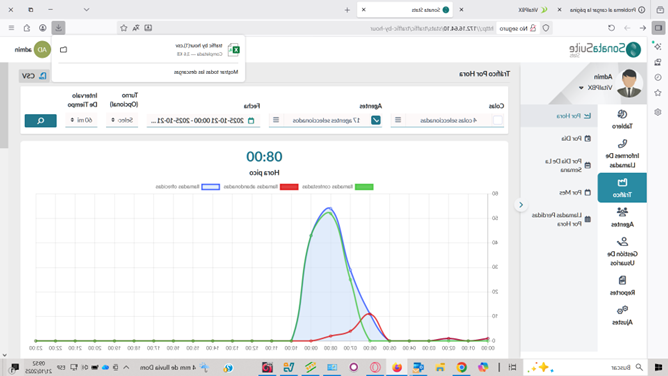Open the browser hamburger menu
Image resolution: width=668 pixels, height=376 pixels.
(12, 28)
